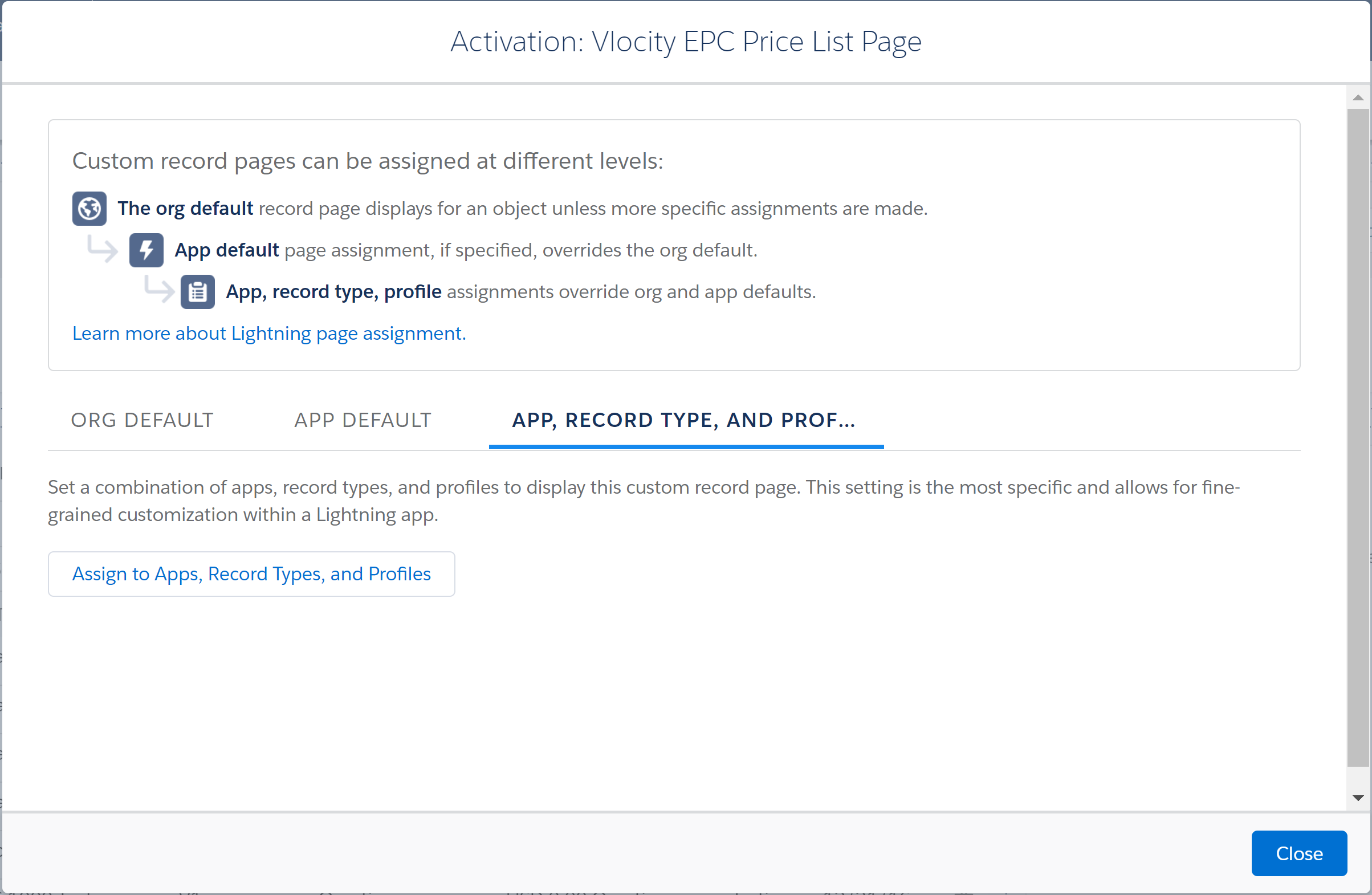Click 'The org default' bold text

pos(186,208)
